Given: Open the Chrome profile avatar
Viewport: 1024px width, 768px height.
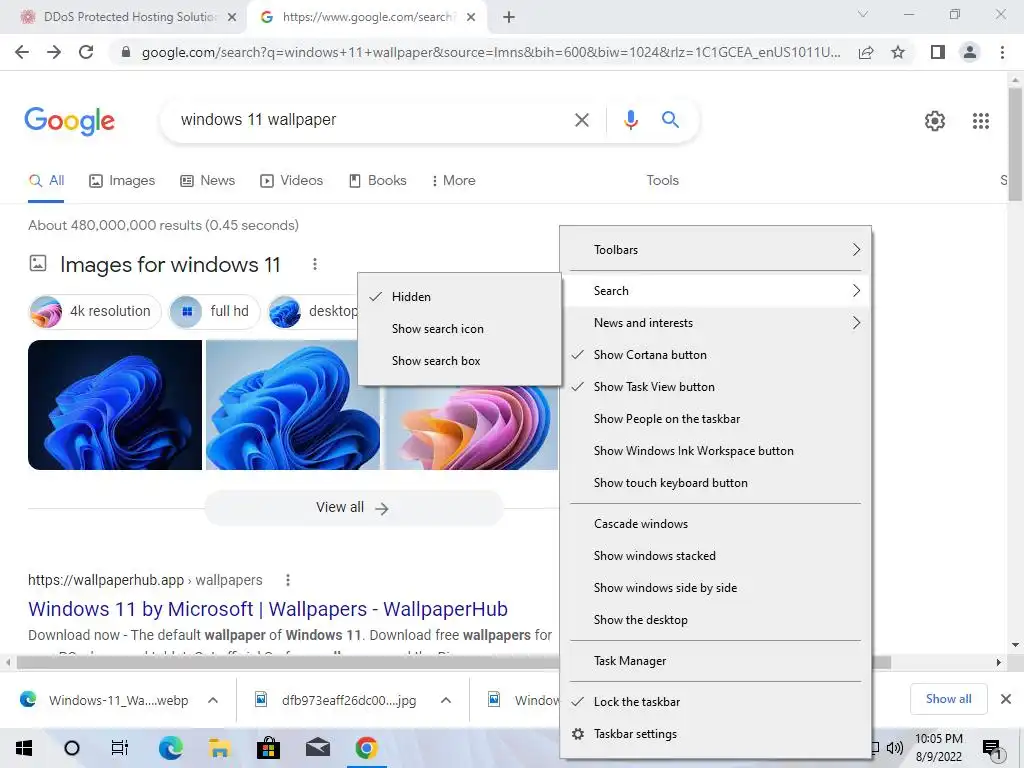Looking at the screenshot, I should pyautogui.click(x=970, y=52).
